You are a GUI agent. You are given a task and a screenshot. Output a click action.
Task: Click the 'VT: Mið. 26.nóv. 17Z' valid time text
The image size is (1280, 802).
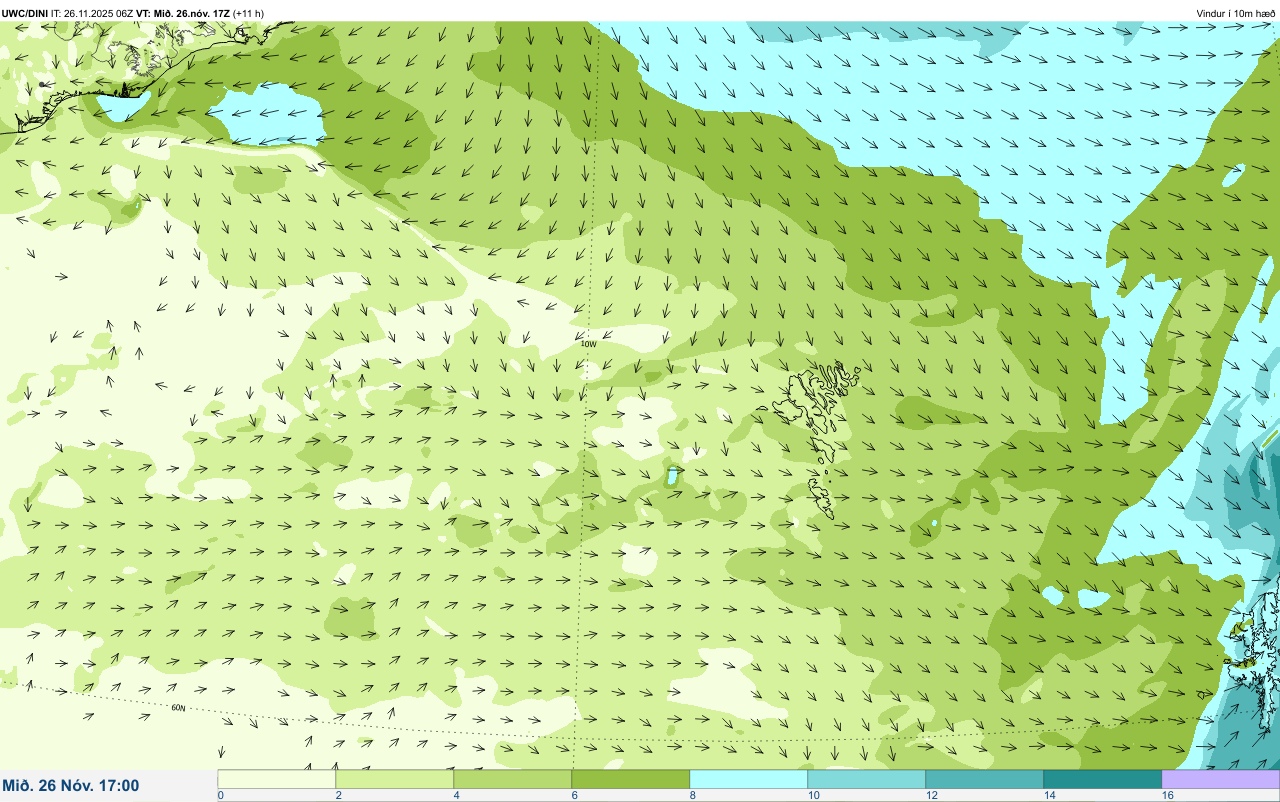click(x=183, y=13)
